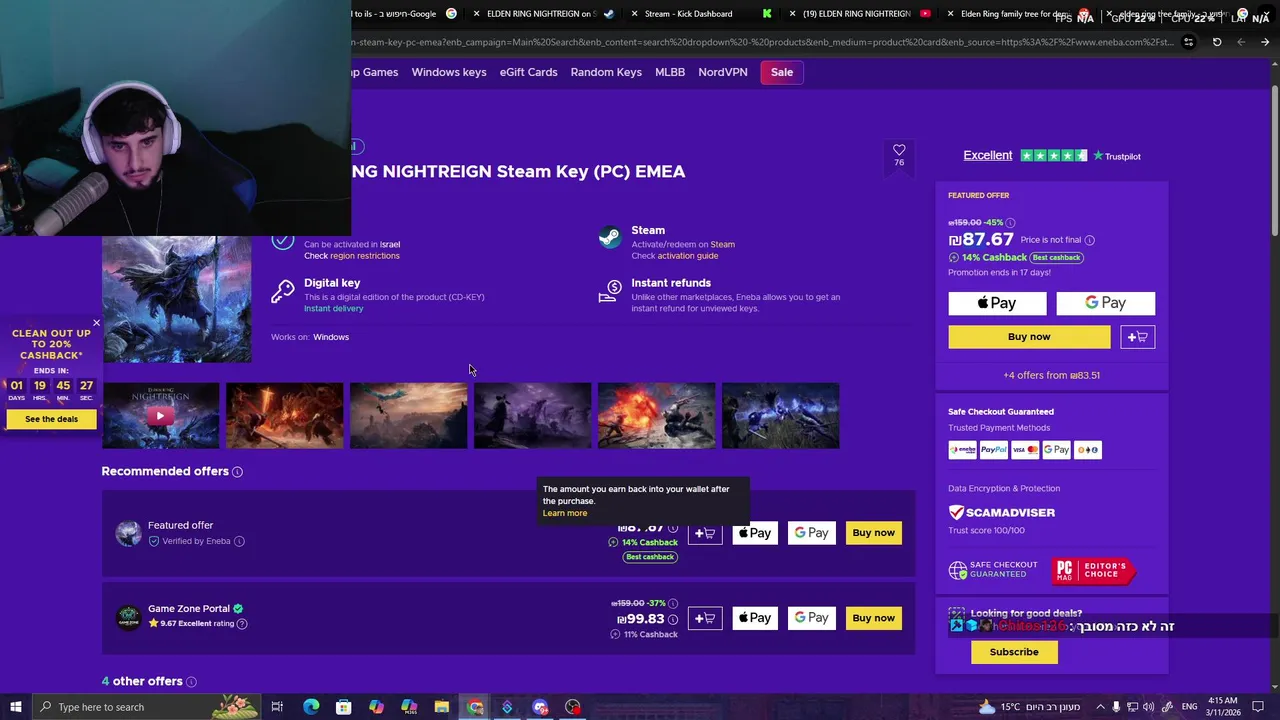The image size is (1280, 720).
Task: Show info beside Game Zone Portal 99.83 price
Action: [673, 619]
